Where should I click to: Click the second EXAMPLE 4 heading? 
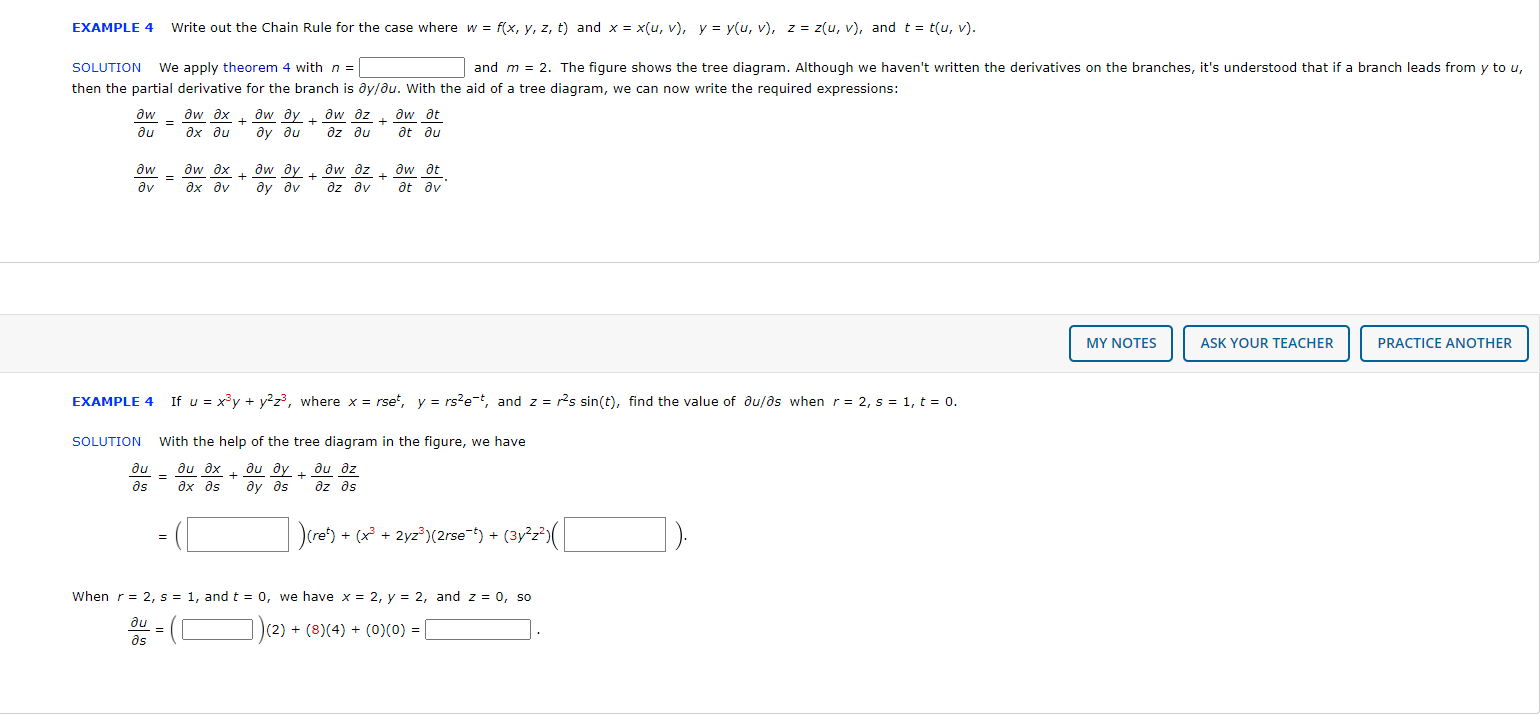click(x=111, y=401)
